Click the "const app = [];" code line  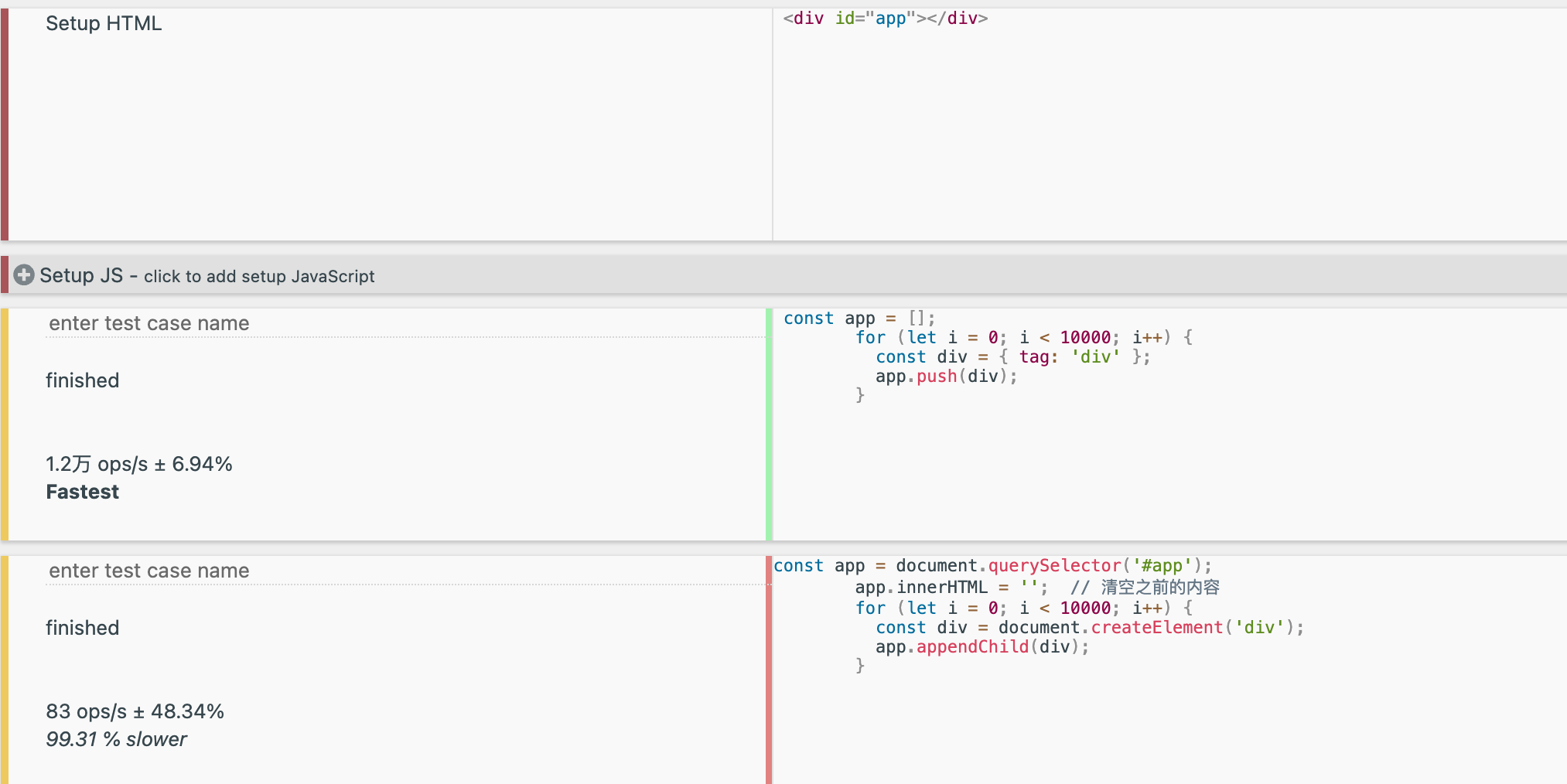coord(859,319)
